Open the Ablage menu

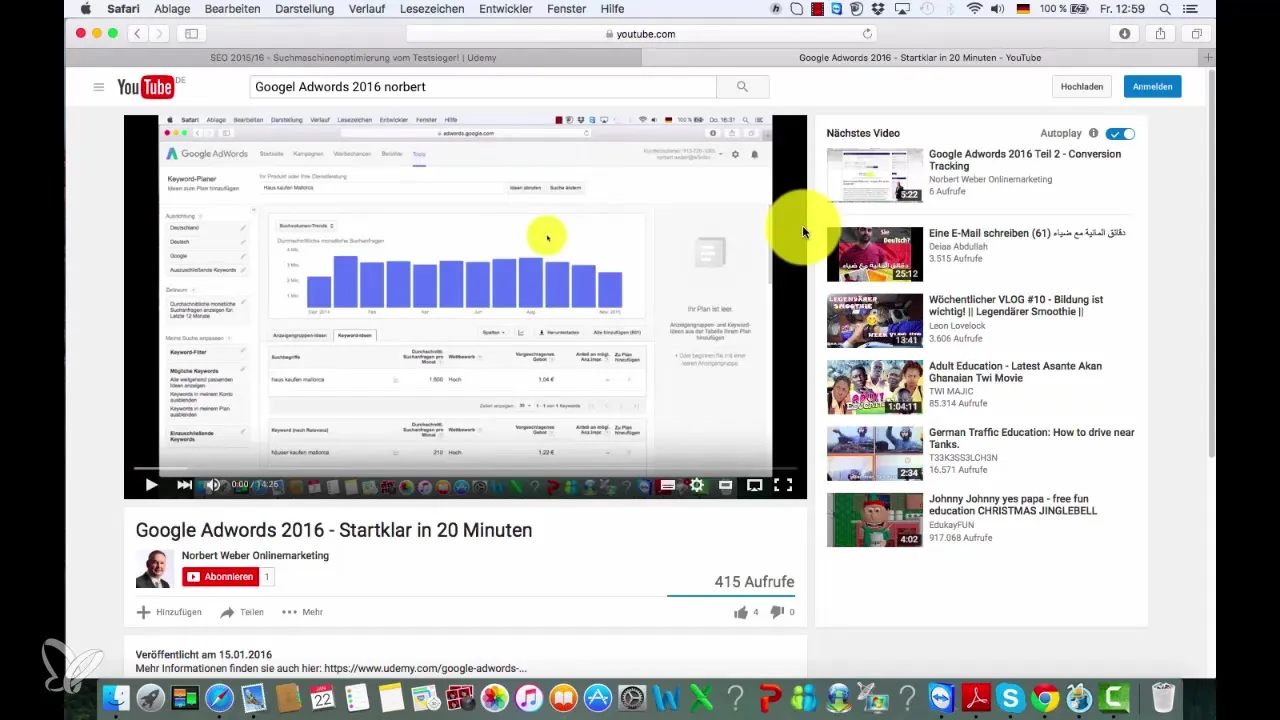[x=171, y=9]
